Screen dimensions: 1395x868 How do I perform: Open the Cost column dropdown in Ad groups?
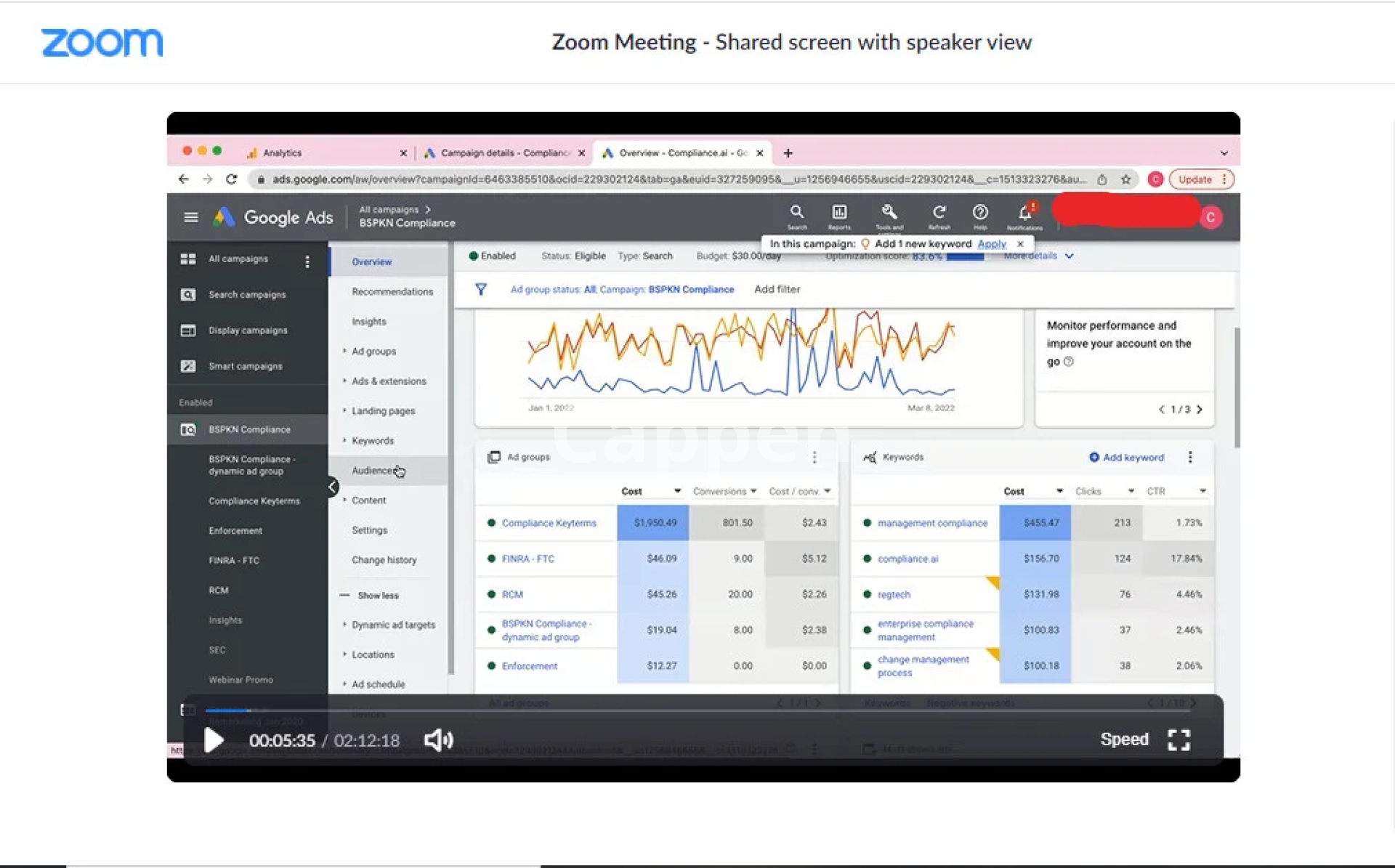pyautogui.click(x=677, y=492)
